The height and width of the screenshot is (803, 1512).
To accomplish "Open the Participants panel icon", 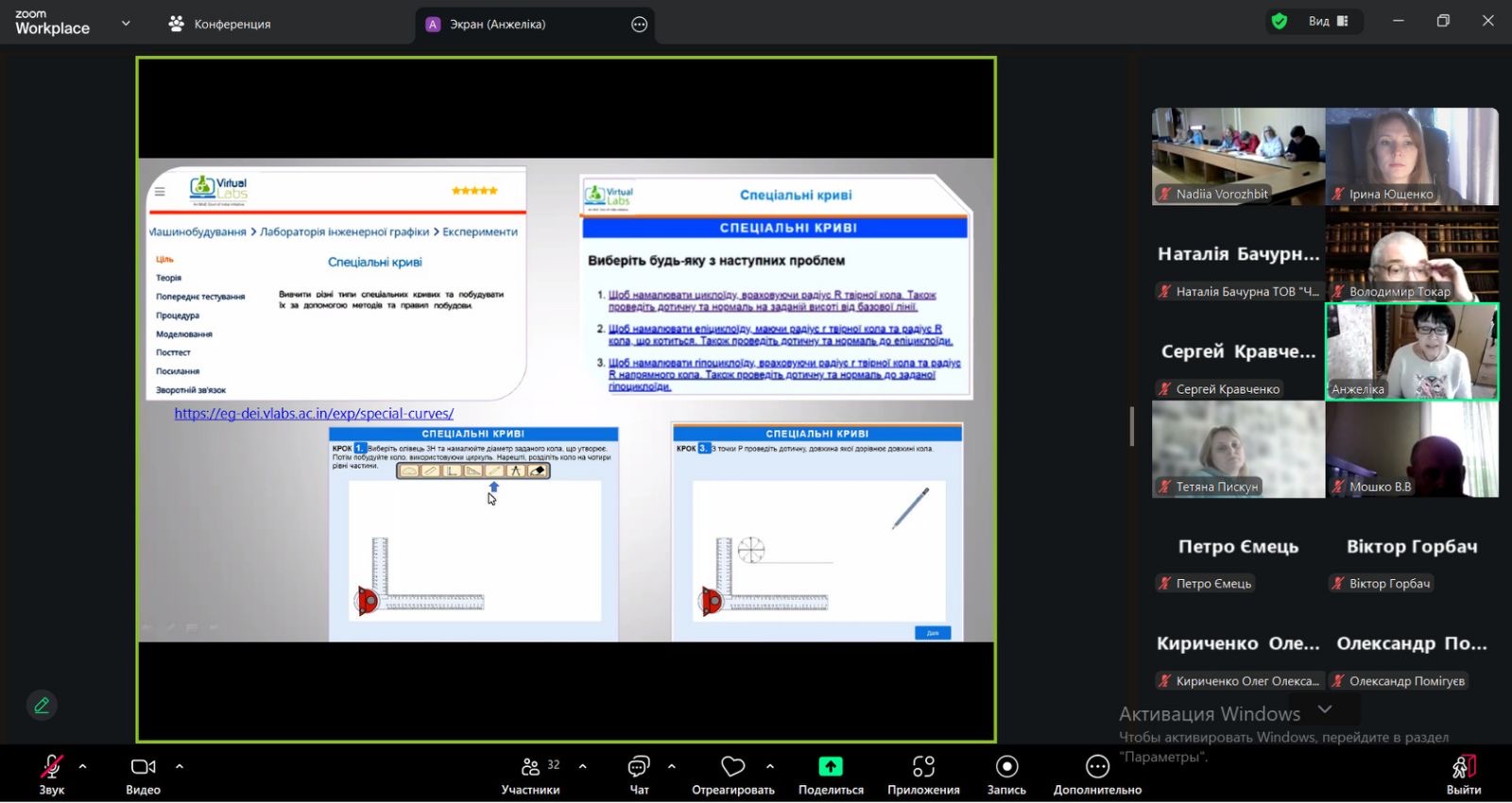I will (531, 766).
